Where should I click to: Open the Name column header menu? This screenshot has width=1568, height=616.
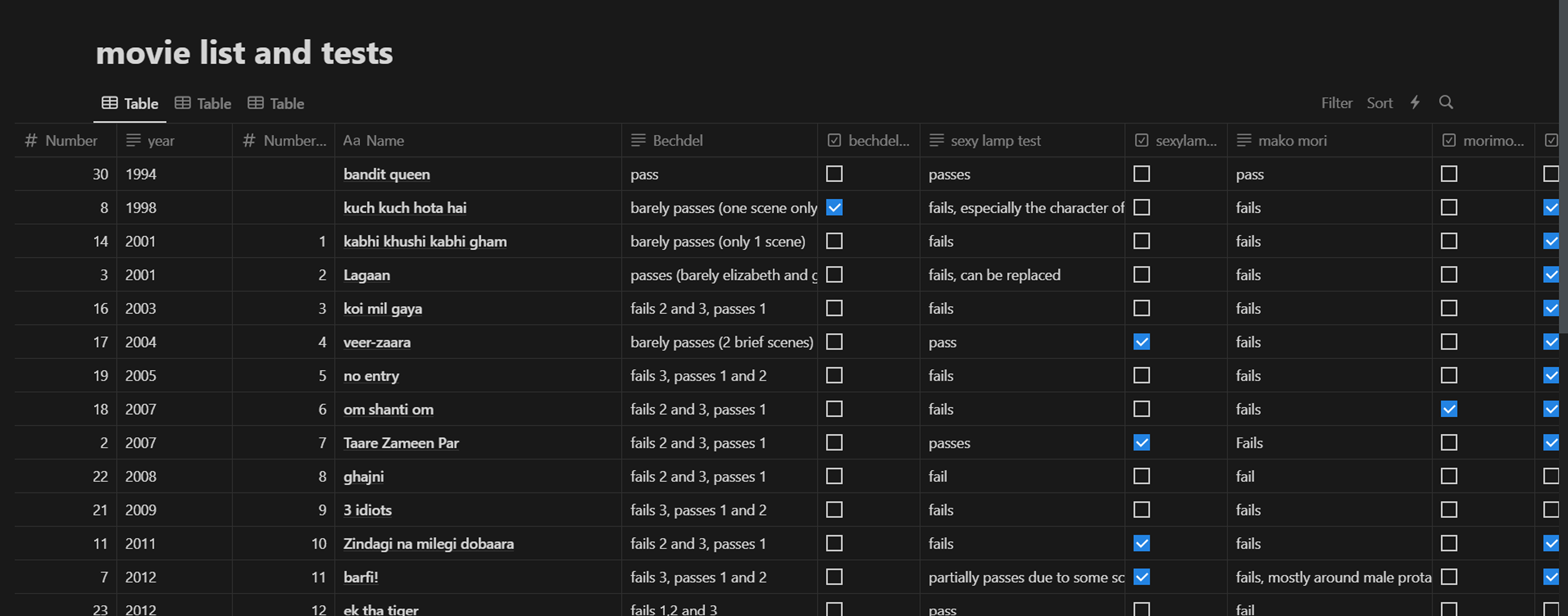point(373,141)
